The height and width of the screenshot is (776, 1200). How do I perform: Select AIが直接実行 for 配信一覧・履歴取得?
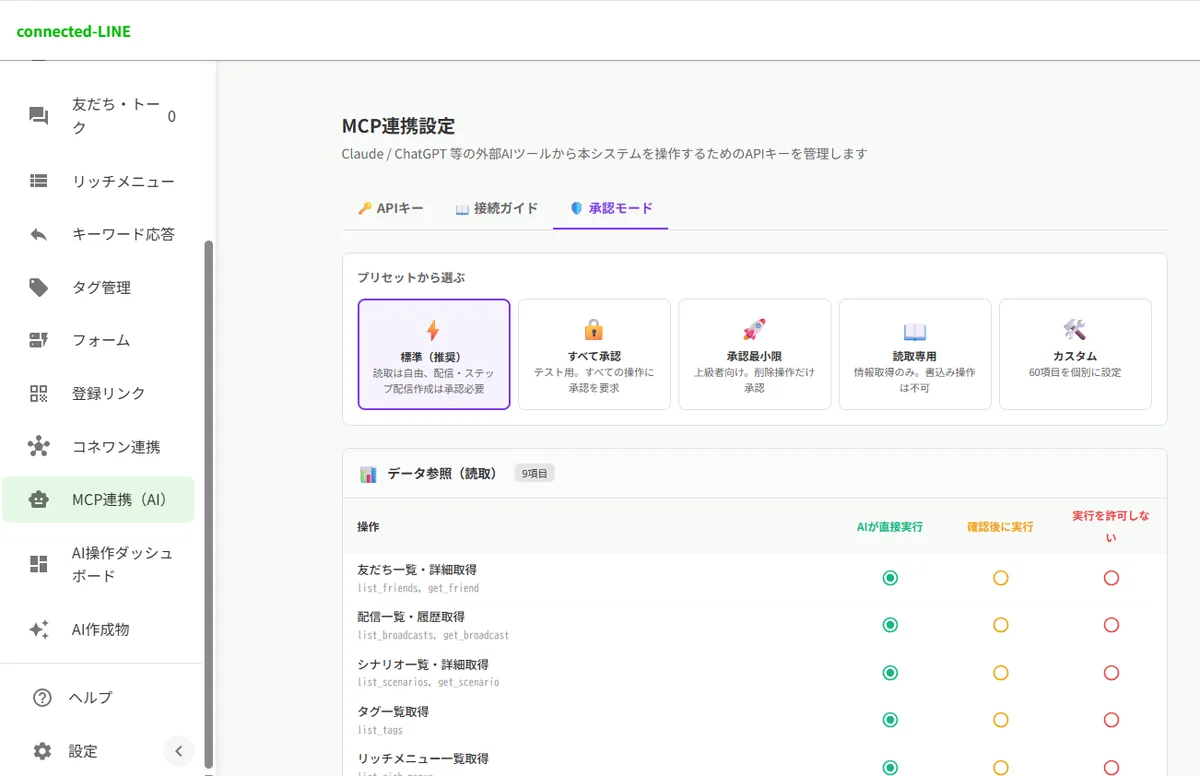[890, 625]
